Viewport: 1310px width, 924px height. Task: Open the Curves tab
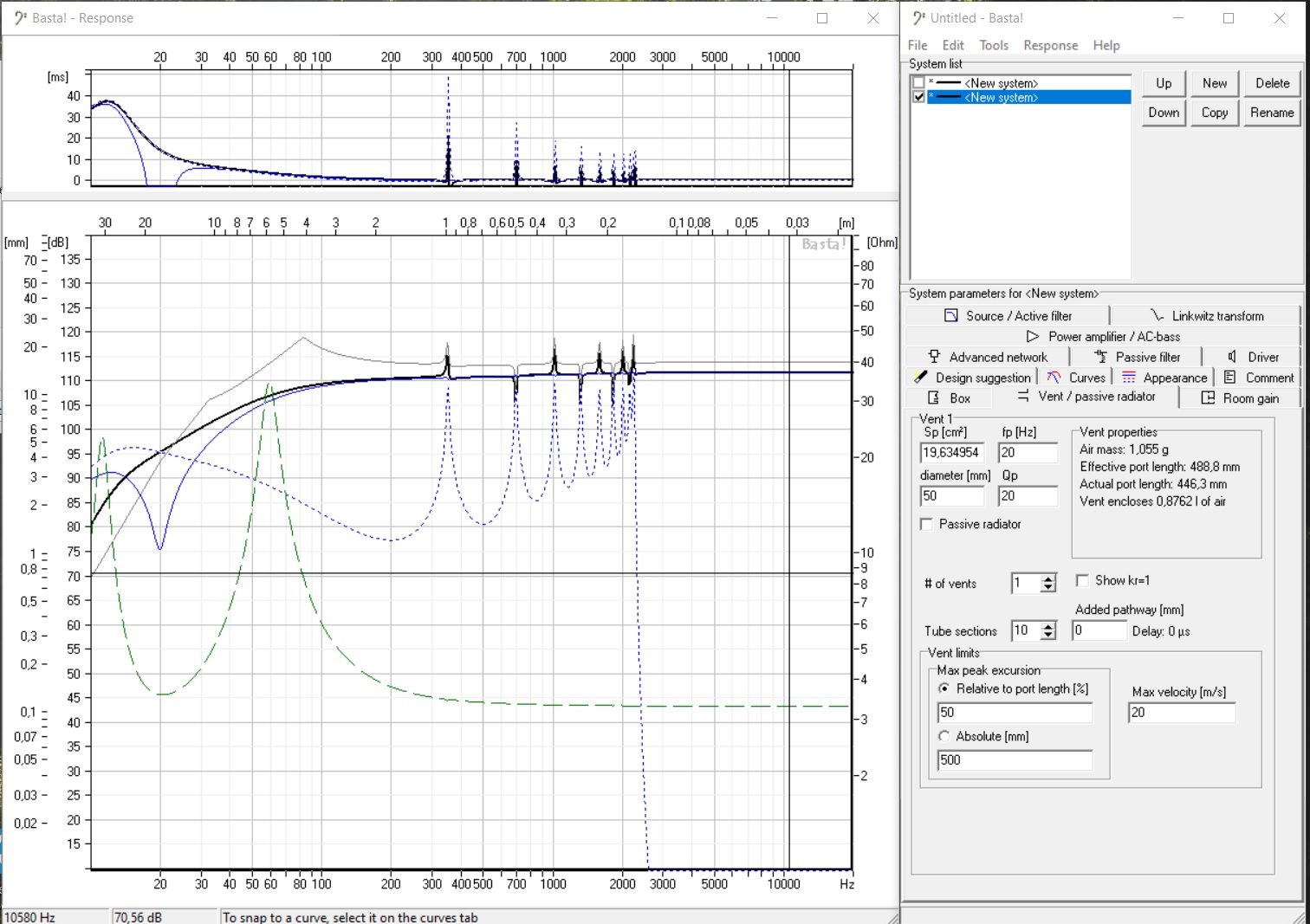point(1076,378)
